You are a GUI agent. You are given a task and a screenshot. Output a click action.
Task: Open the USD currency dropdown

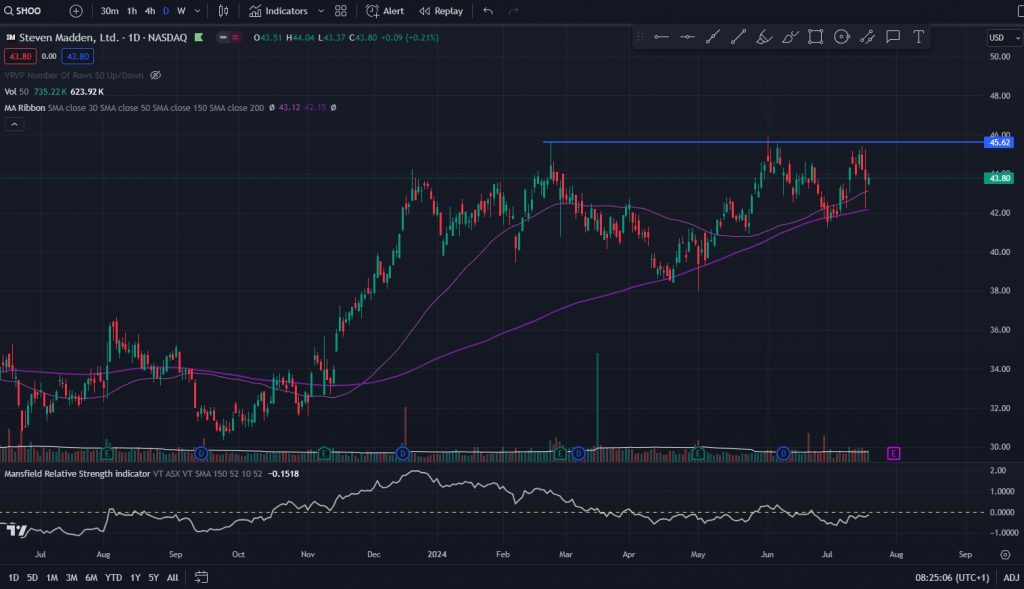(x=1000, y=37)
